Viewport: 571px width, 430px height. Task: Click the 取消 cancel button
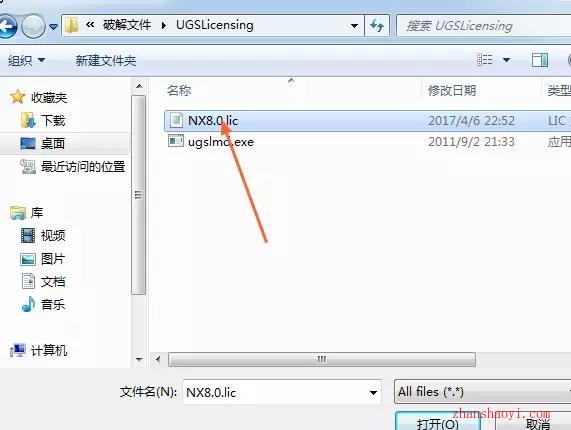click(x=537, y=423)
